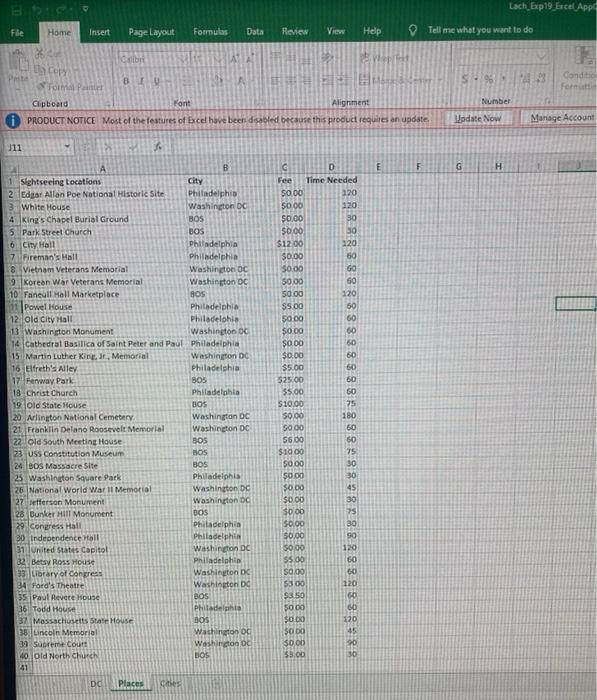Click the formula bar Enter checkmark icon
This screenshot has width=597, height=700.
133,146
